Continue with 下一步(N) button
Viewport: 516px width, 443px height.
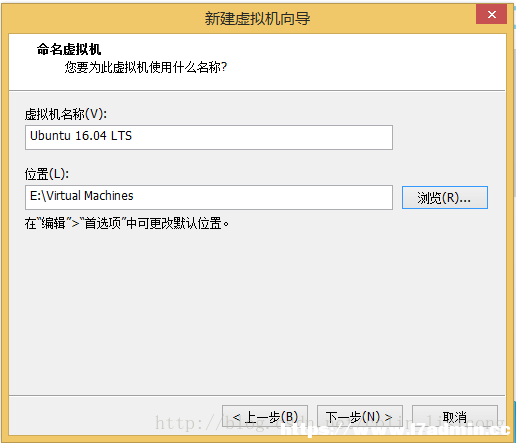pos(360,417)
